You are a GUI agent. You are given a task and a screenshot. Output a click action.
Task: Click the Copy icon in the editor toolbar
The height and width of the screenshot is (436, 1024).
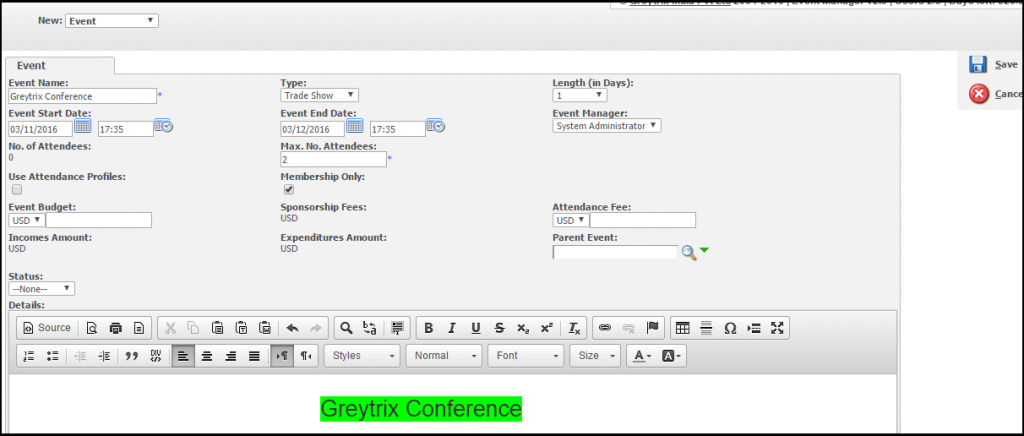coord(194,328)
